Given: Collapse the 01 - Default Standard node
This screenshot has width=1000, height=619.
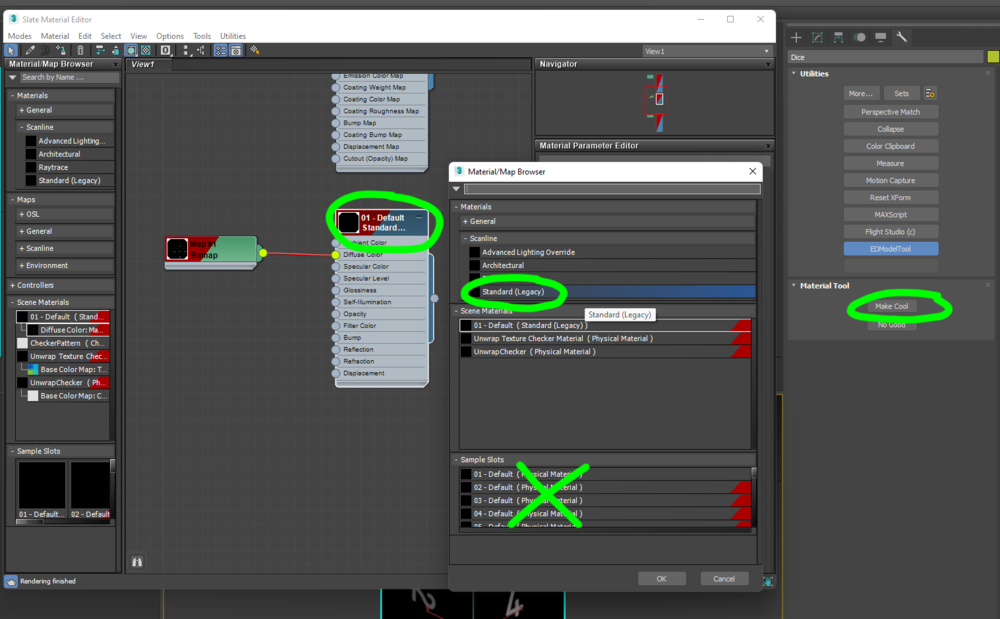Looking at the screenshot, I should tap(419, 217).
